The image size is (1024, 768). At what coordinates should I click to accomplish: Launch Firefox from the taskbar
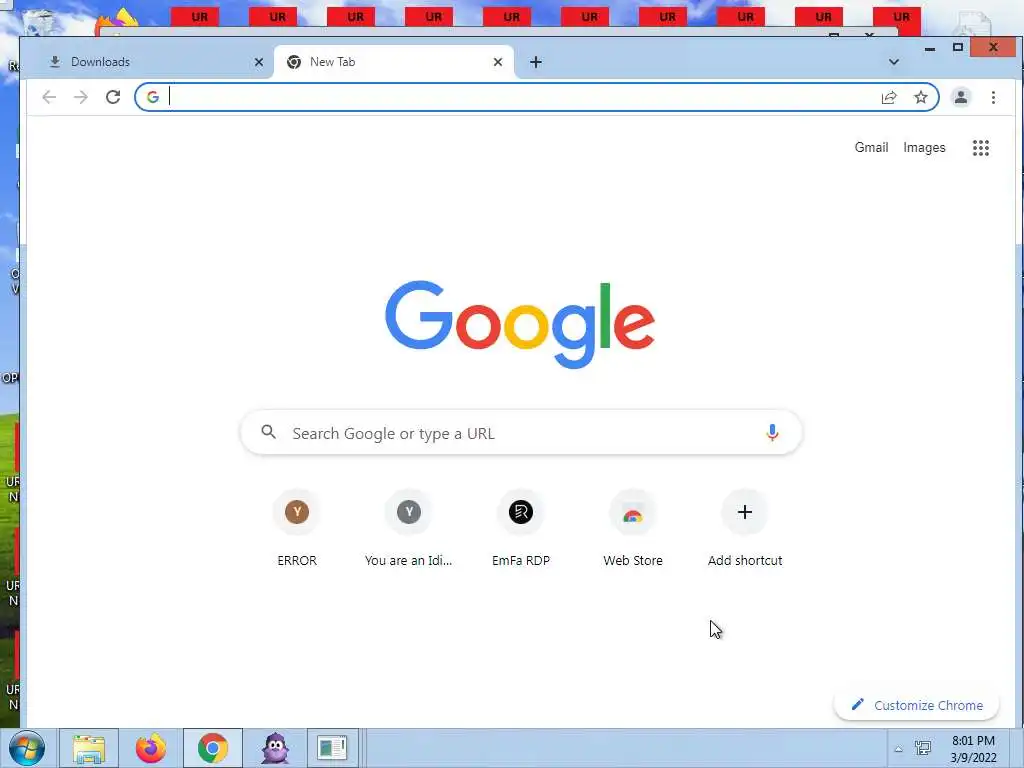pos(151,748)
